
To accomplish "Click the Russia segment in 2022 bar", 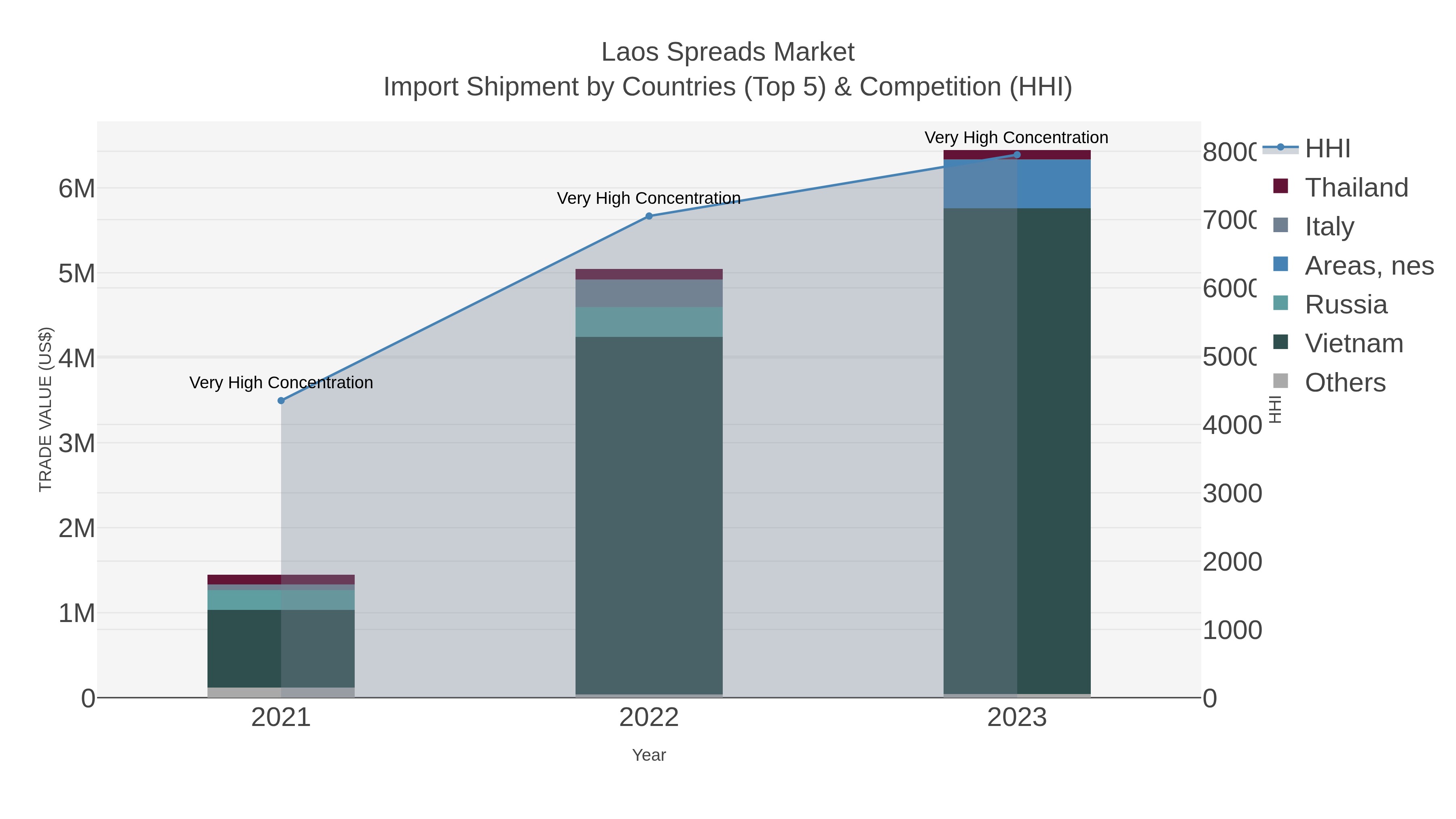I will tap(649, 322).
